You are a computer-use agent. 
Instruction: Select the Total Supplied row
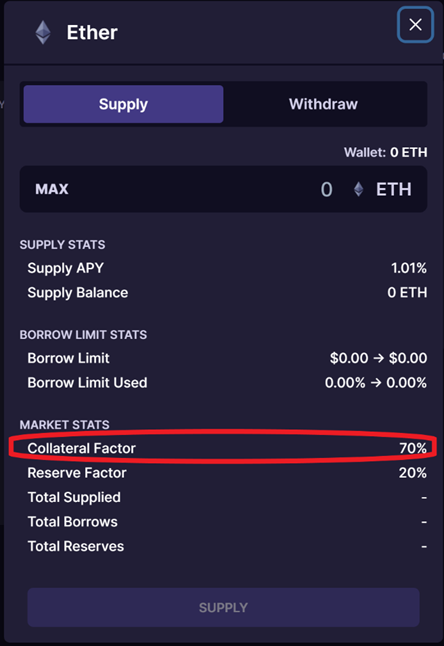coord(227,497)
